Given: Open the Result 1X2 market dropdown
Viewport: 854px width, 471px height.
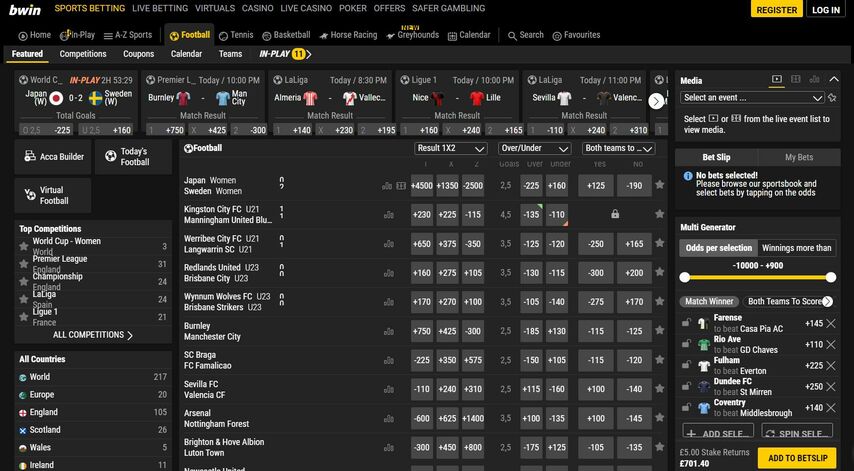Looking at the screenshot, I should coord(450,149).
